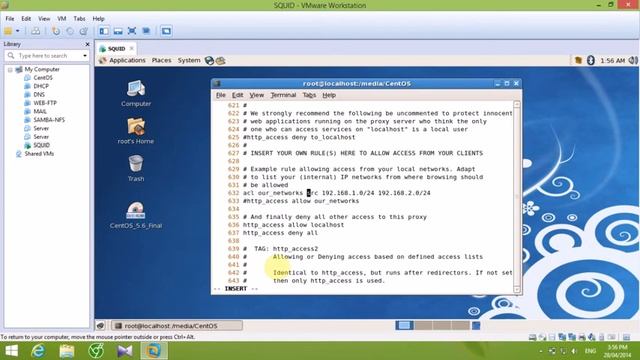The width and height of the screenshot is (640, 360).
Task: Open the VMware Help menu
Action: pos(98,19)
